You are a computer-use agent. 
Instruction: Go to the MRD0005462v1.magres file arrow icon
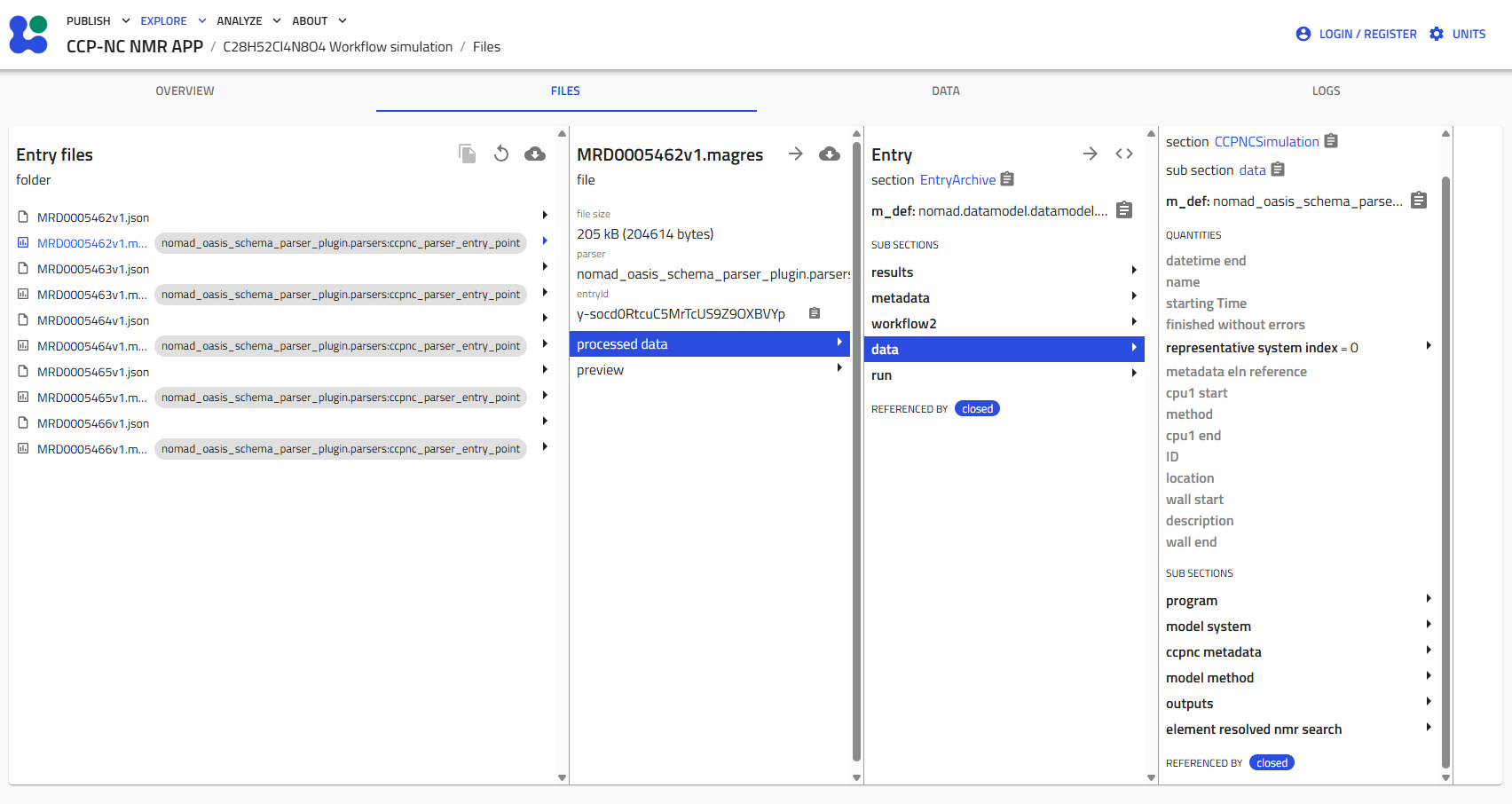(796, 154)
